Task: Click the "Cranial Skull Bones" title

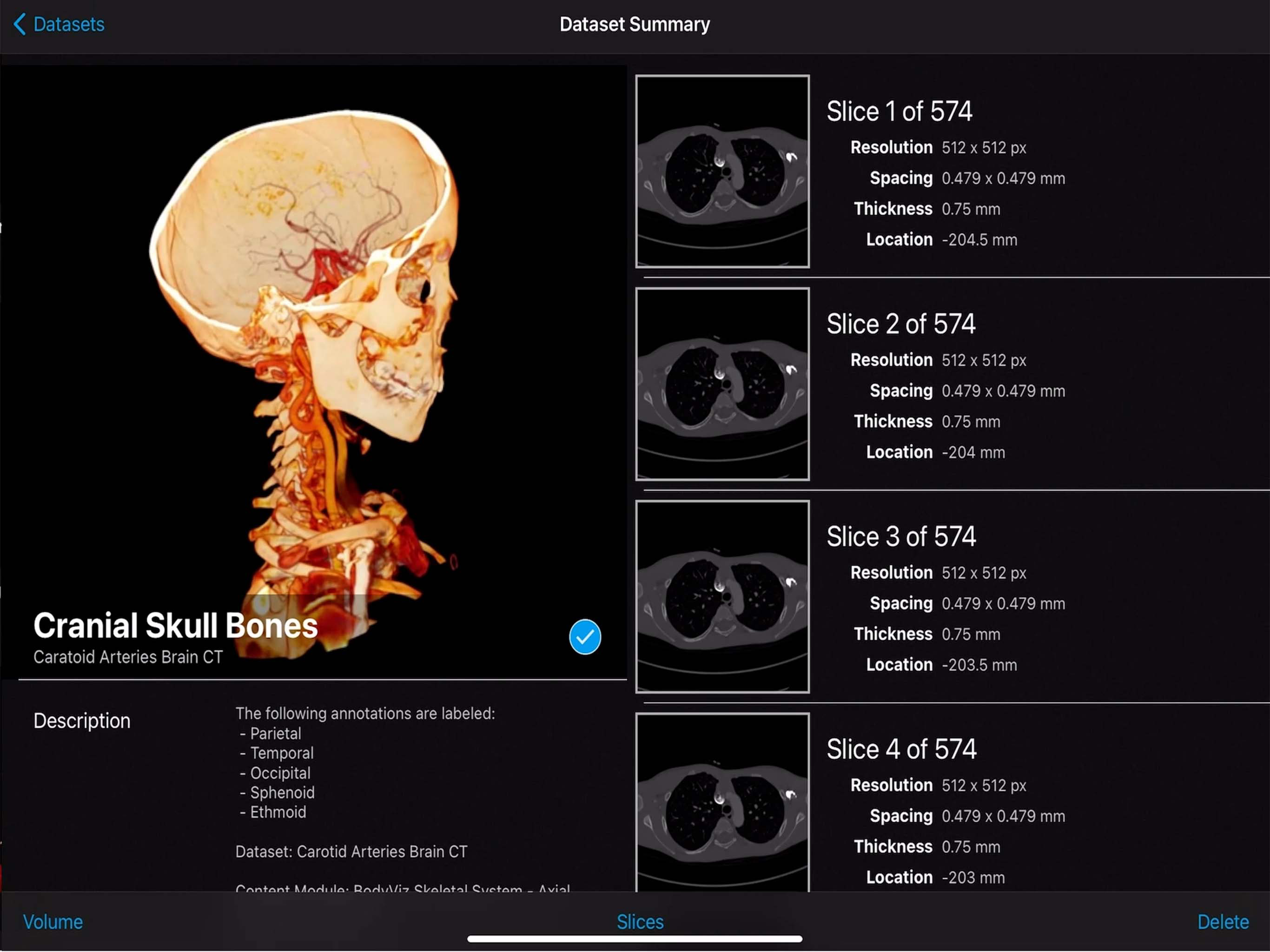Action: coord(175,625)
